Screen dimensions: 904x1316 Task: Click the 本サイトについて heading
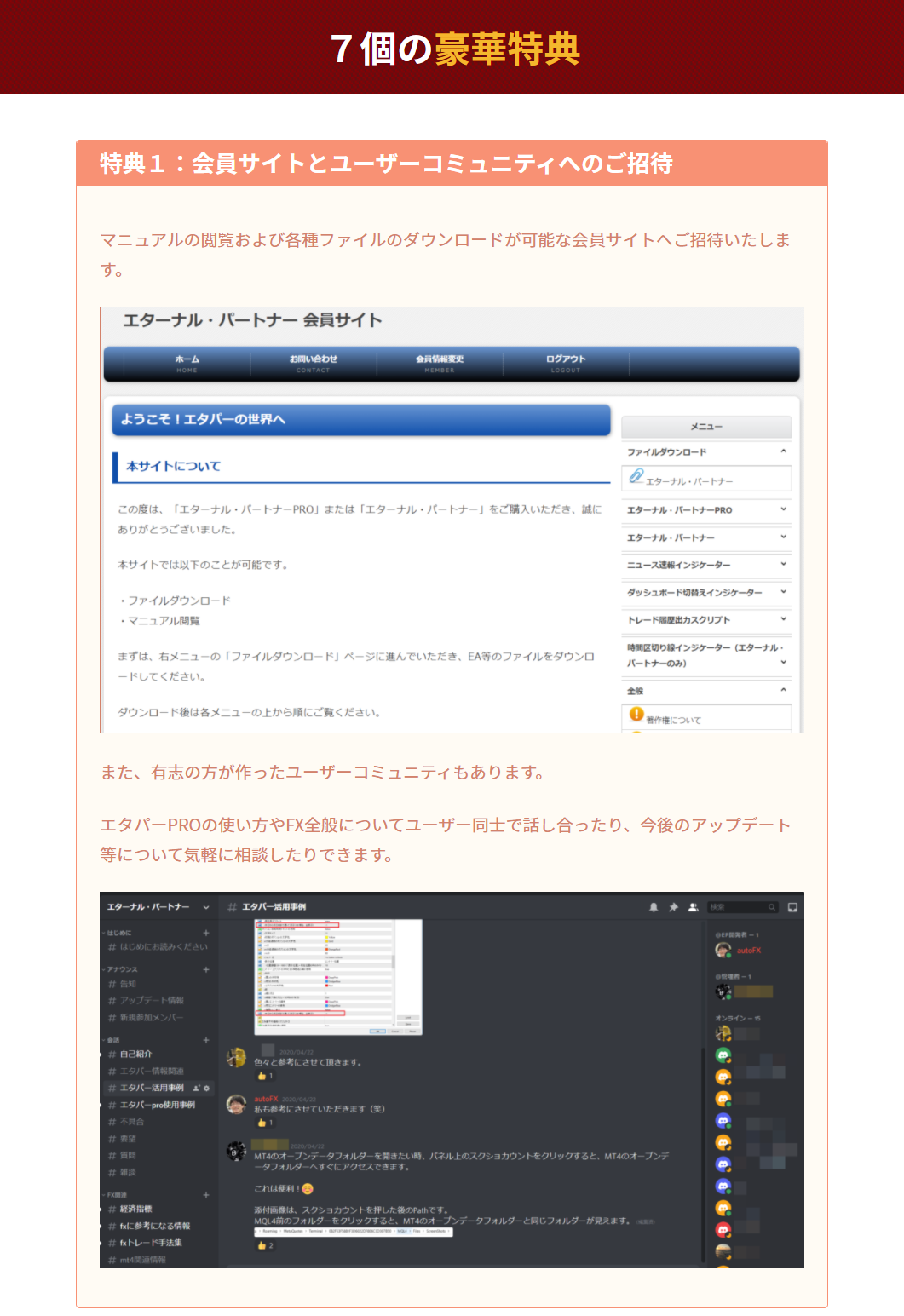[173, 466]
